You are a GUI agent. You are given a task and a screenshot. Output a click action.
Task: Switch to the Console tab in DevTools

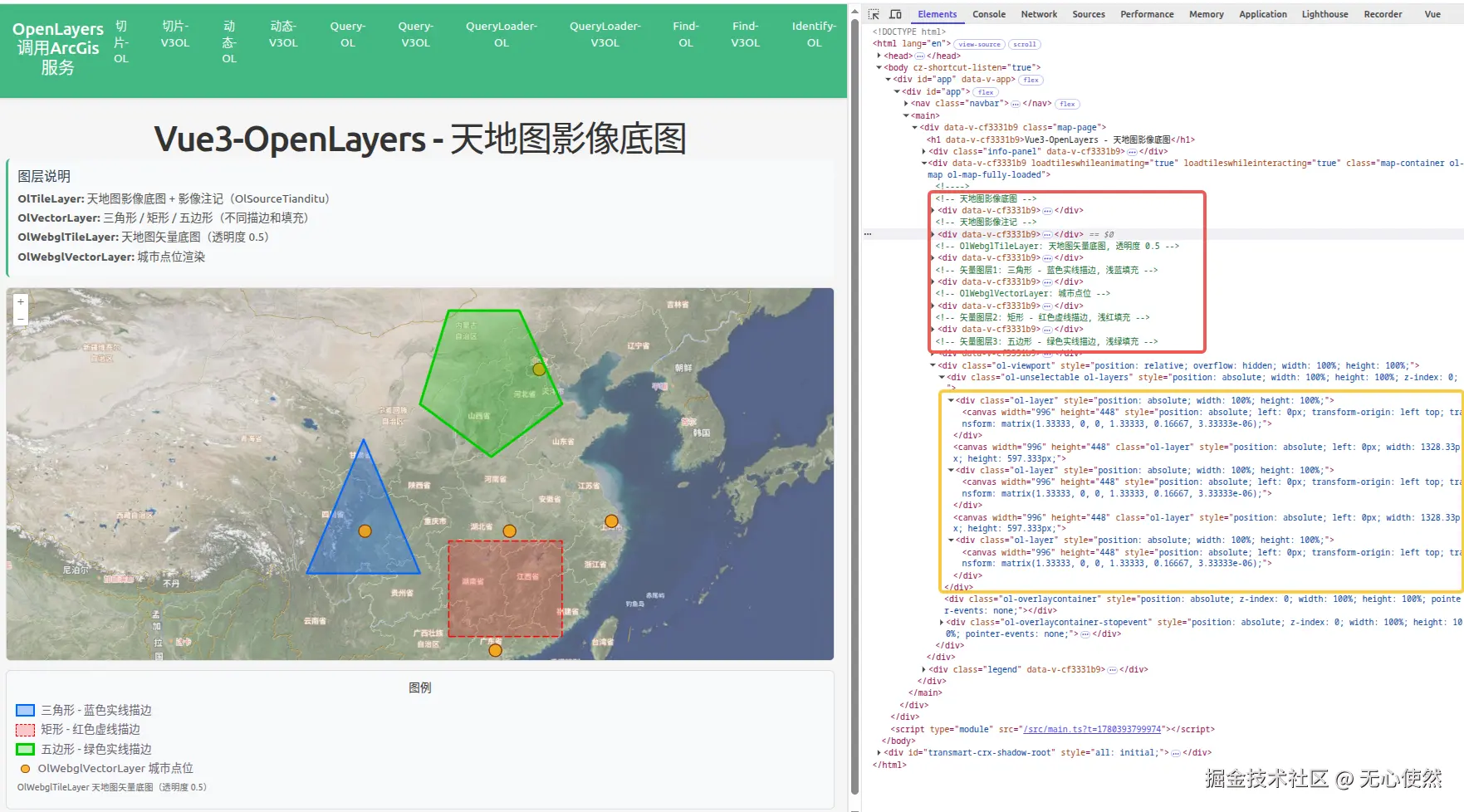[989, 14]
